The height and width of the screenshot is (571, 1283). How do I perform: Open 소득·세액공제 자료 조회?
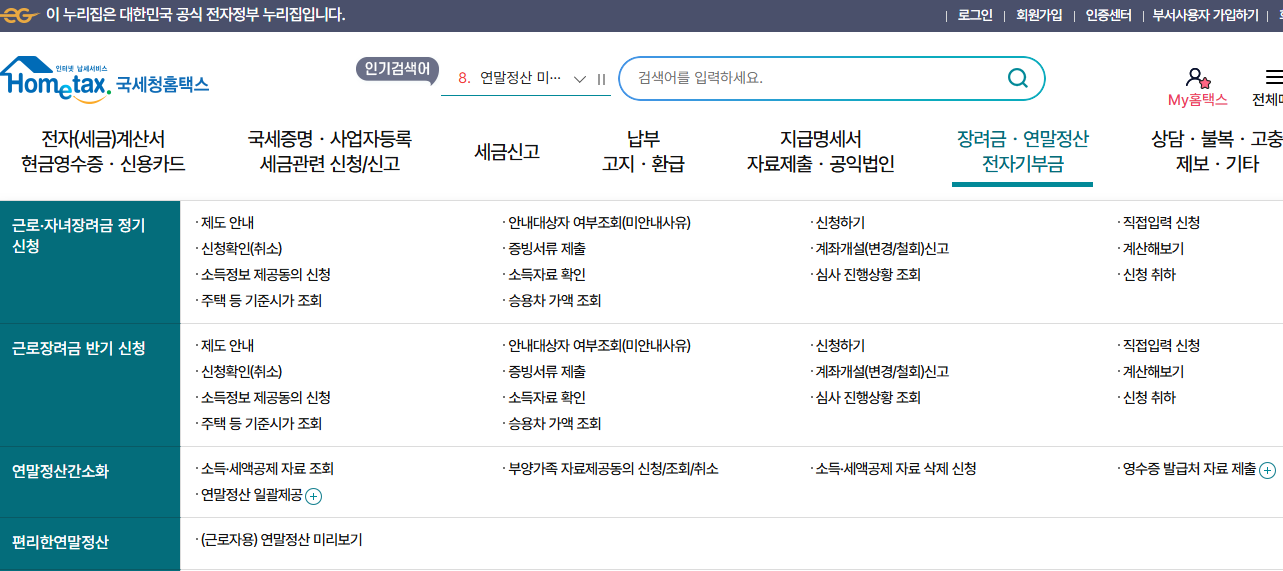(x=267, y=469)
